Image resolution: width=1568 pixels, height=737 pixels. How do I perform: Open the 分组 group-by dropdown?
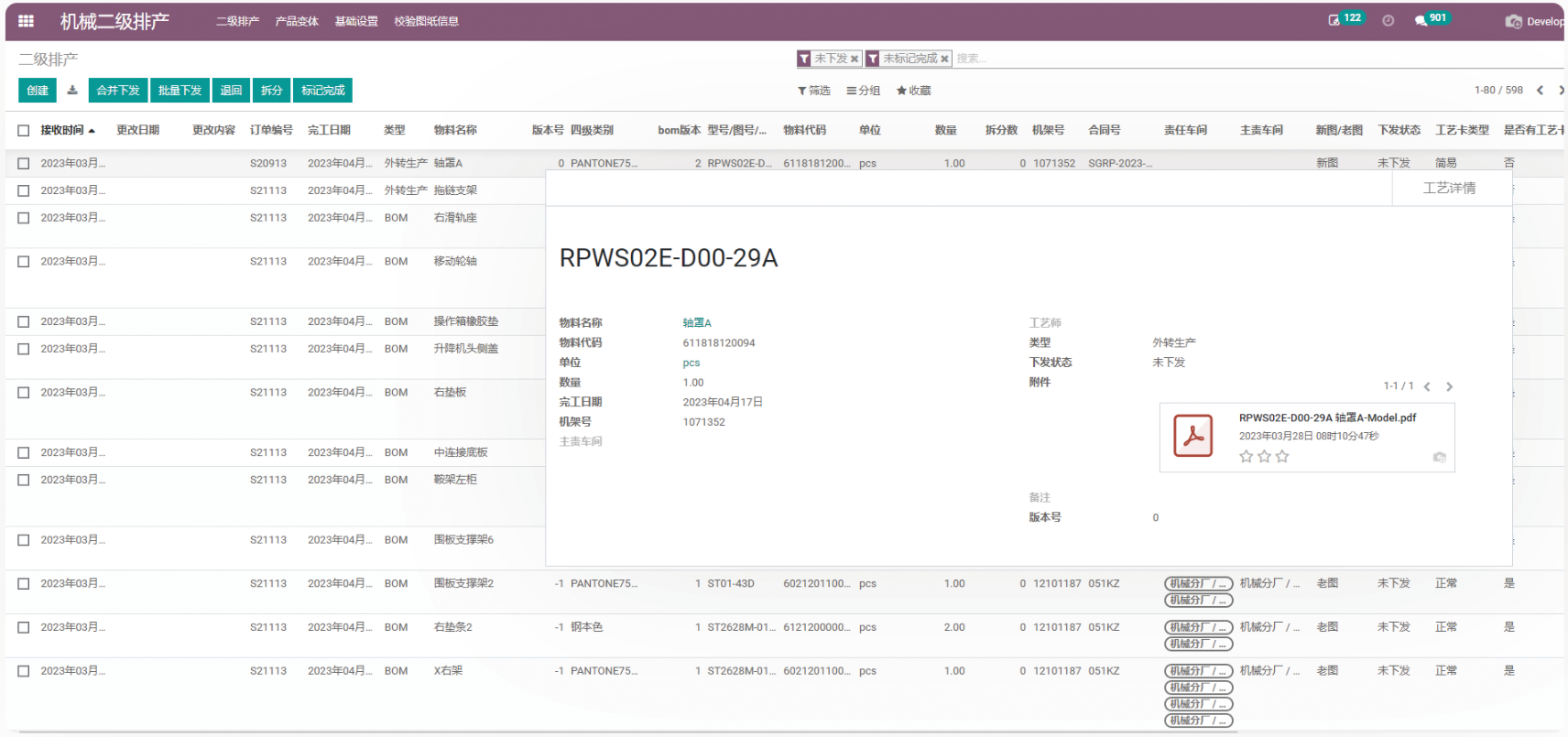864,91
